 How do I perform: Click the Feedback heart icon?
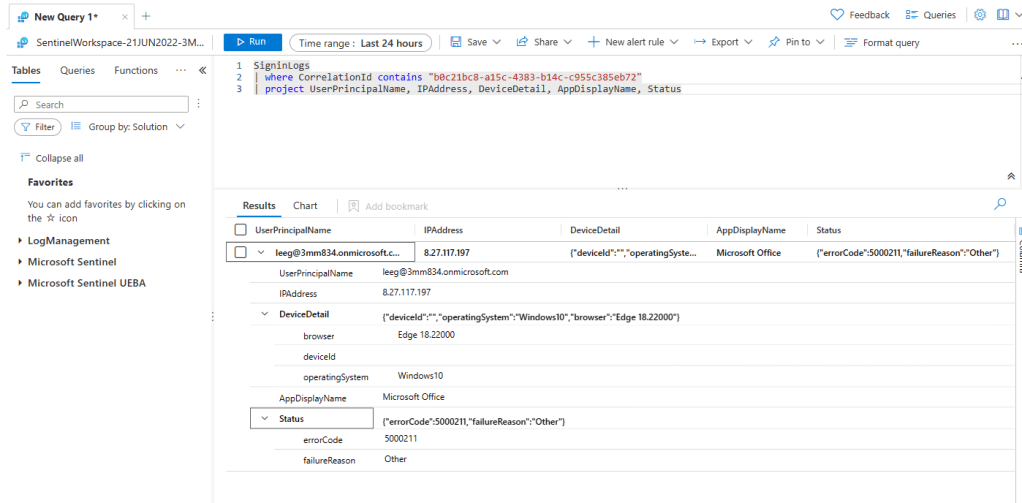[838, 15]
